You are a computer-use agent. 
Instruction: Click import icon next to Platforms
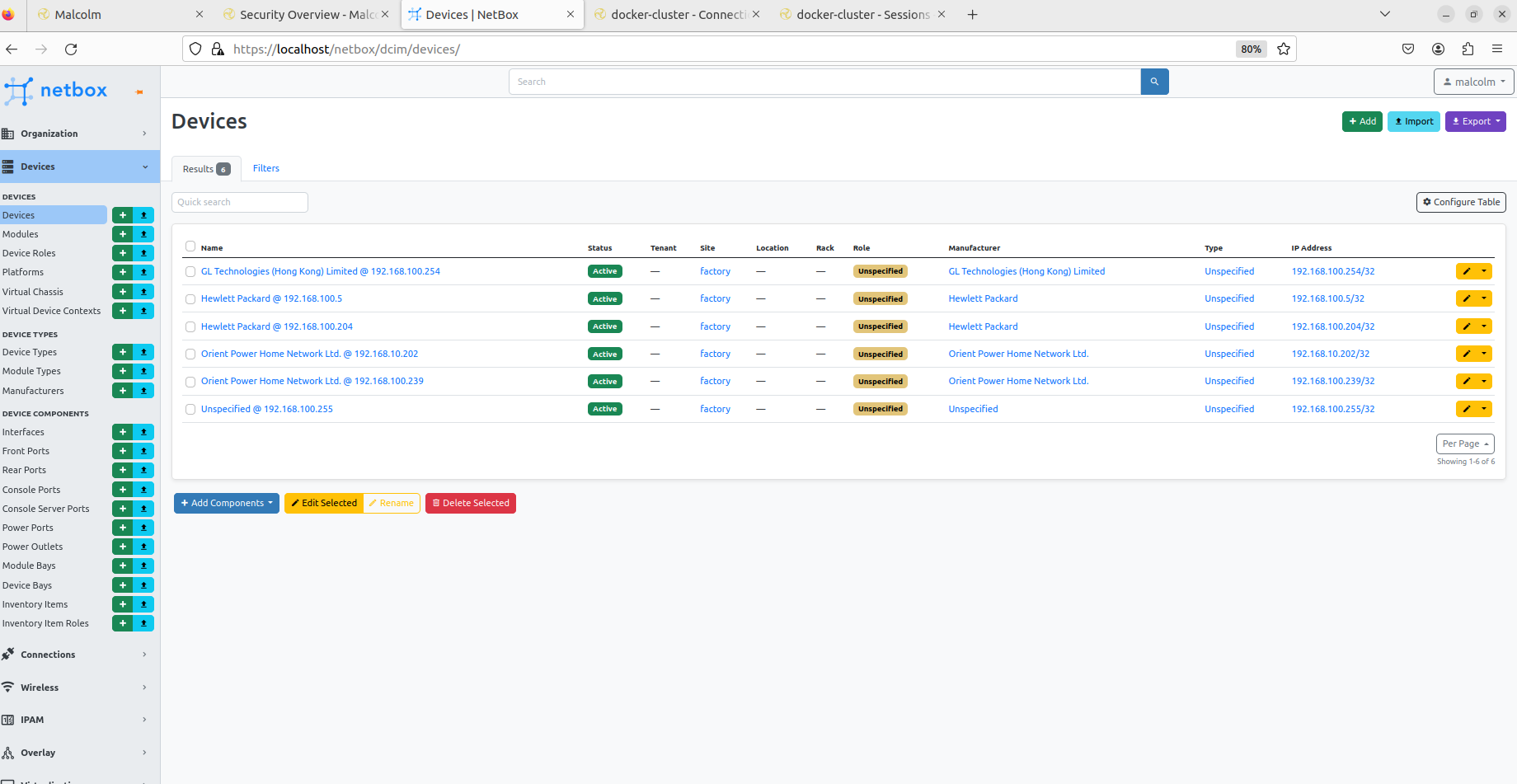tap(143, 272)
